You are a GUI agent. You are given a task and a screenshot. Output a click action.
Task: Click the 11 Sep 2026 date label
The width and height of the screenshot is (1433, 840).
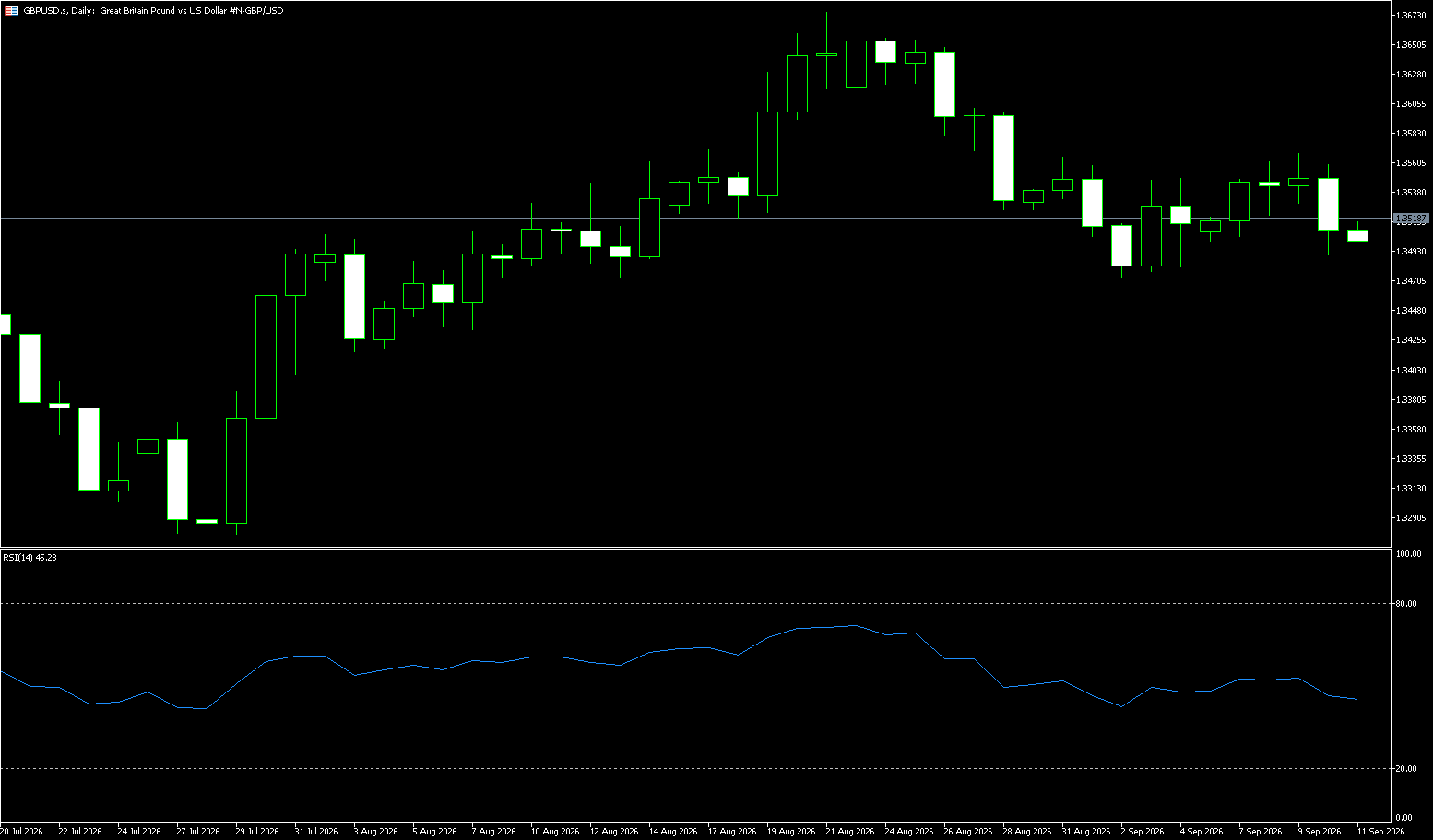tap(1380, 832)
